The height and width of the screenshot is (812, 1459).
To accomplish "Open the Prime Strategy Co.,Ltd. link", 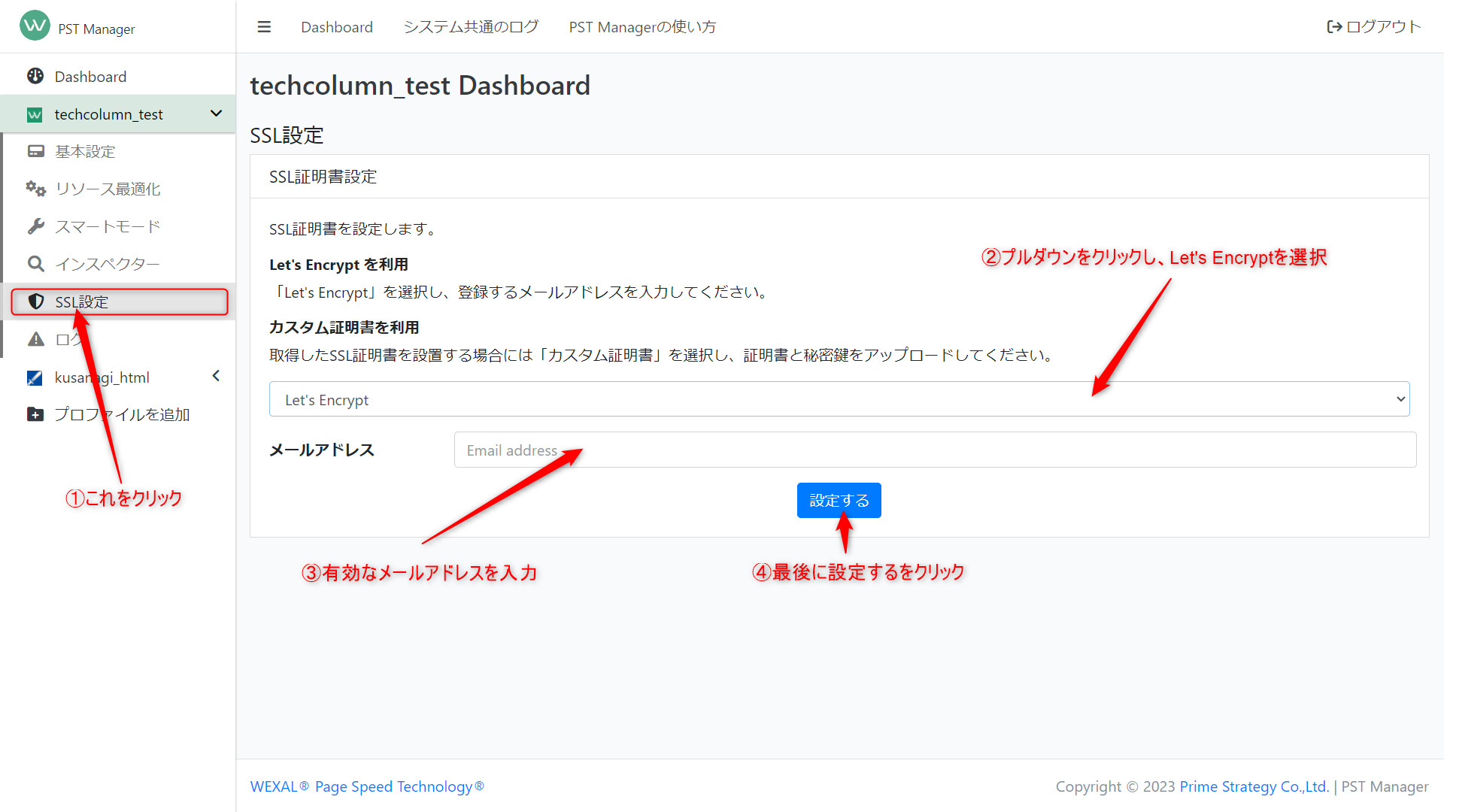I will point(1254,786).
